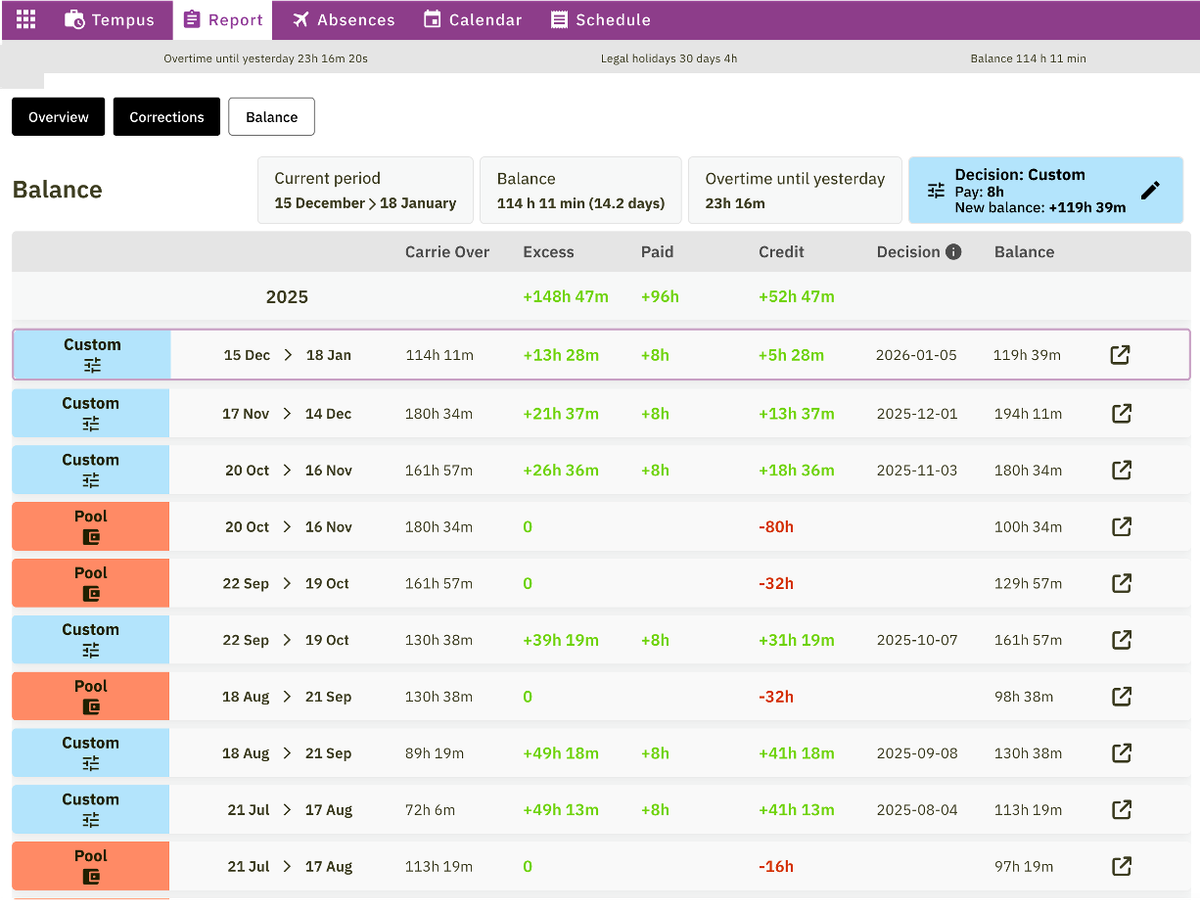This screenshot has width=1200, height=900.
Task: Click the Overtime until yesterday card
Action: point(795,190)
